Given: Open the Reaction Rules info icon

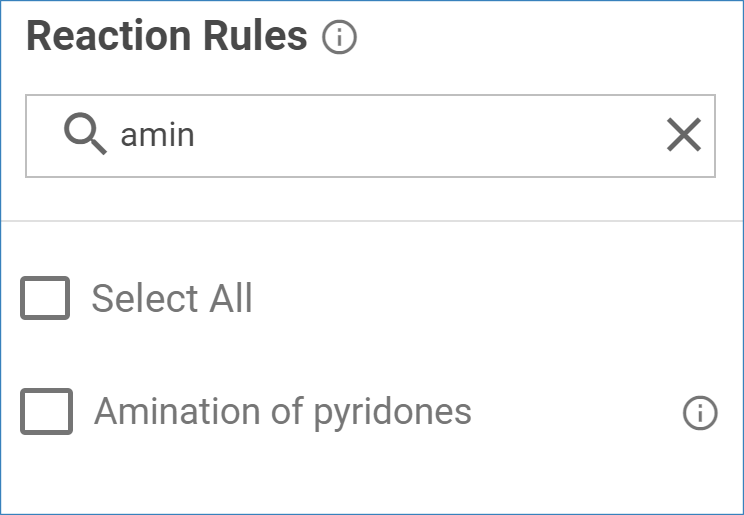Looking at the screenshot, I should pos(340,38).
